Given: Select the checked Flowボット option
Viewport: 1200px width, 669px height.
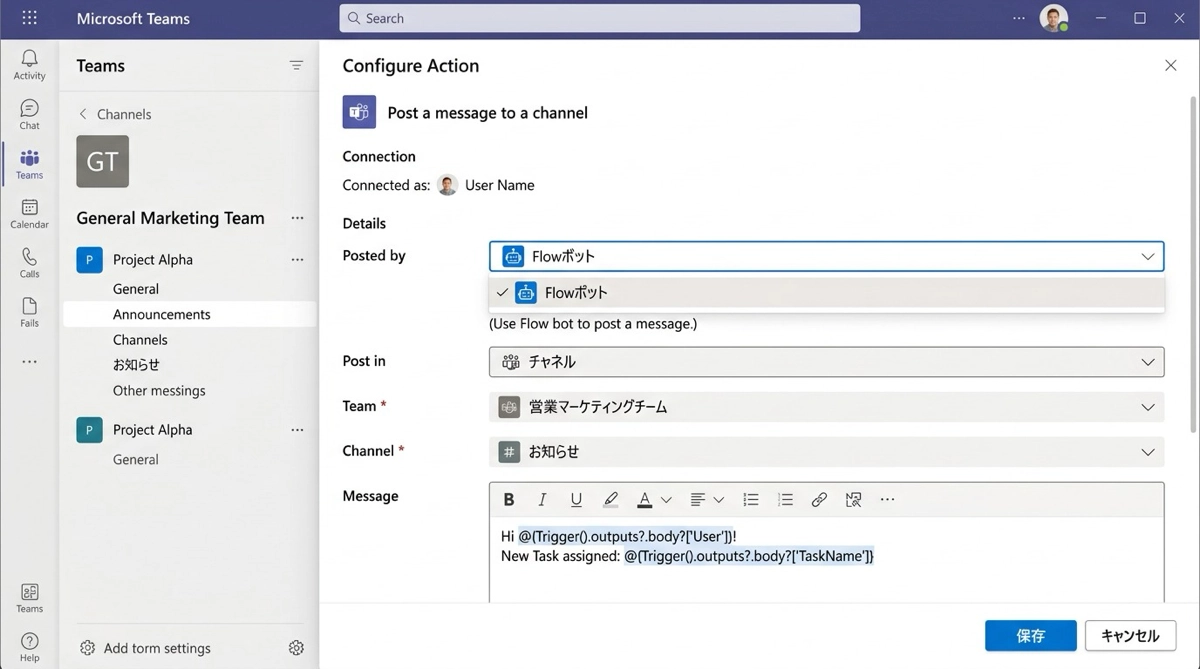Looking at the screenshot, I should click(575, 293).
